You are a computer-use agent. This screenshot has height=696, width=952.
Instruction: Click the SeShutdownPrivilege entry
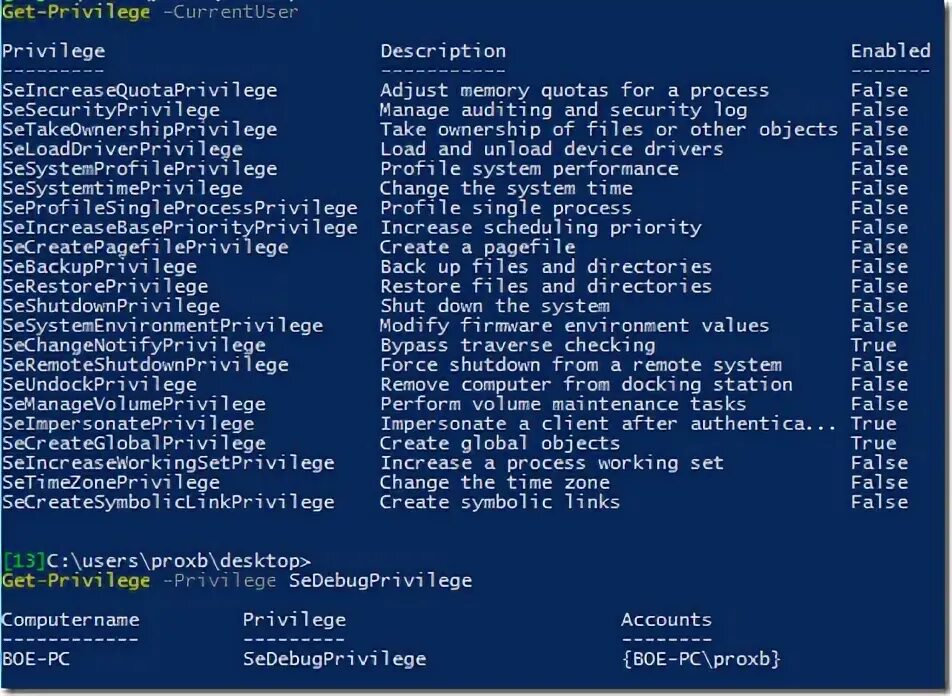click(x=111, y=306)
